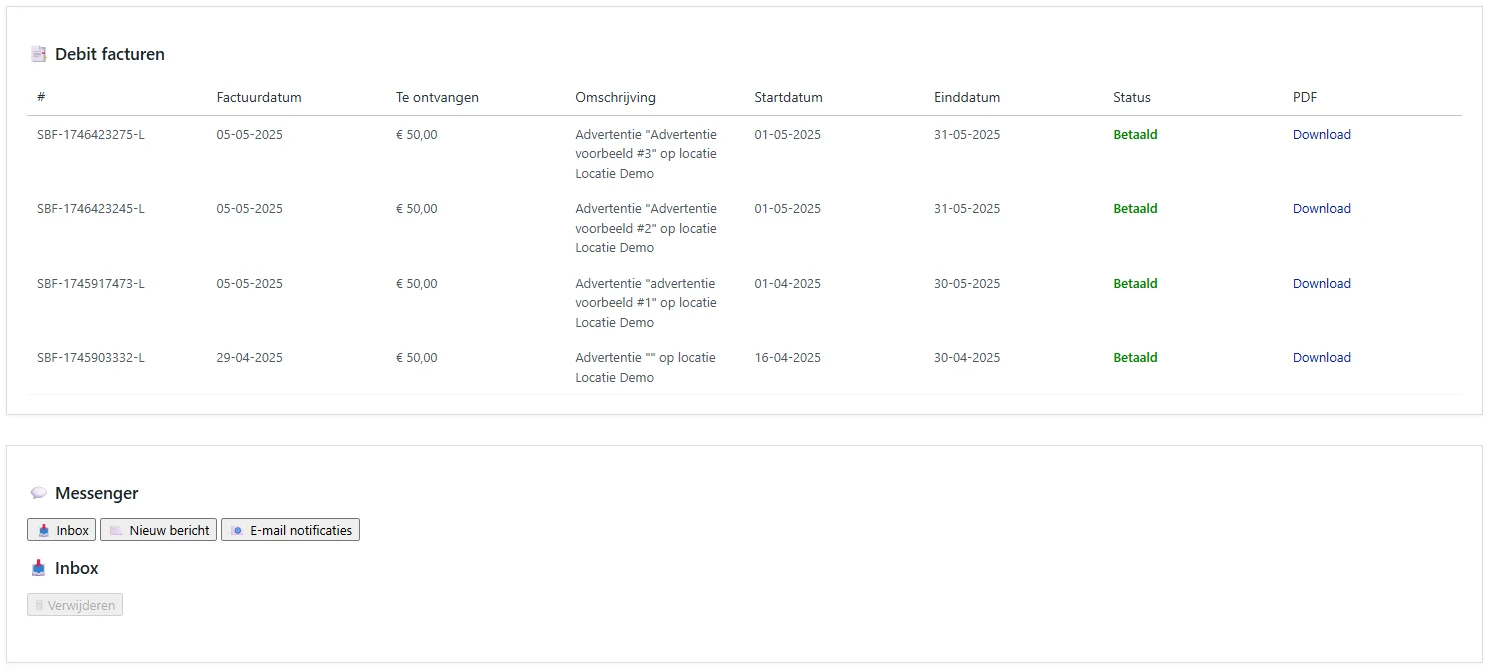The width and height of the screenshot is (1490, 672).
Task: Click the Status column header
Action: click(1131, 98)
